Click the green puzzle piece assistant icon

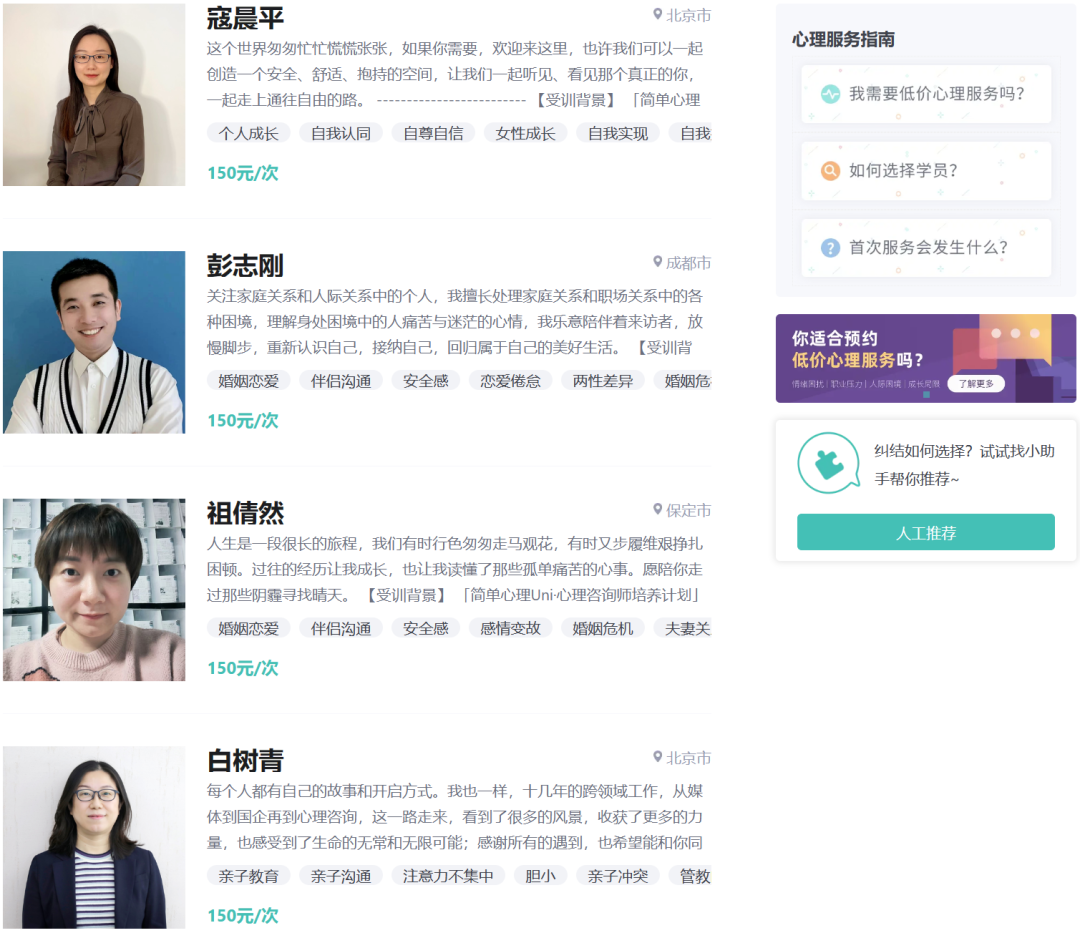[828, 463]
